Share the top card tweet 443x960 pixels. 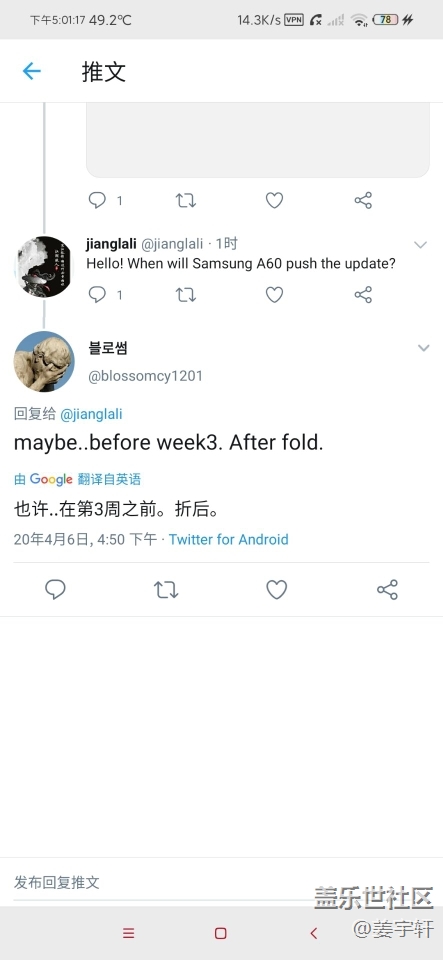click(x=363, y=200)
